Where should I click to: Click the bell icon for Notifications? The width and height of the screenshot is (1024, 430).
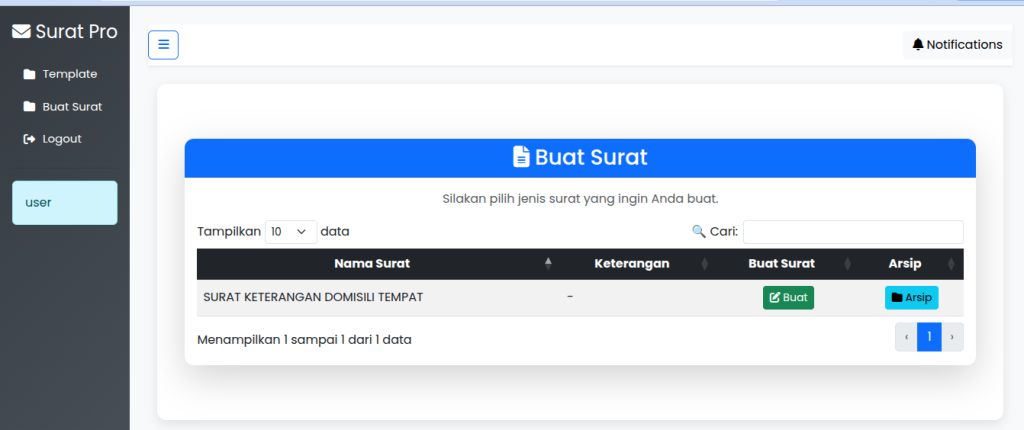pyautogui.click(x=918, y=45)
